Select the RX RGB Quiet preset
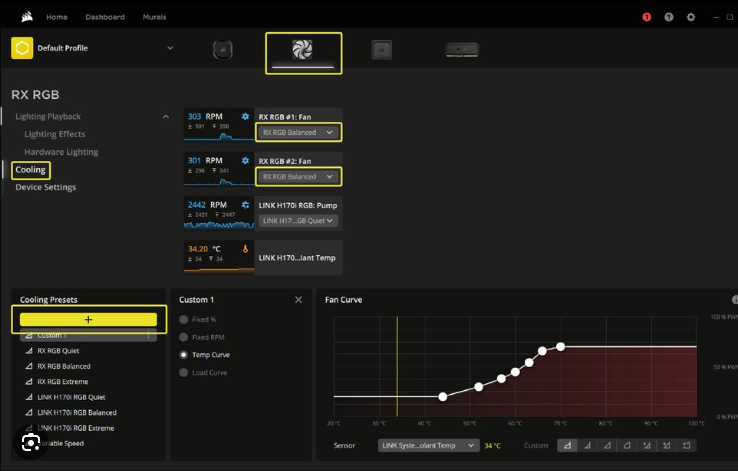Viewport: 738px width, 471px height. (58, 351)
